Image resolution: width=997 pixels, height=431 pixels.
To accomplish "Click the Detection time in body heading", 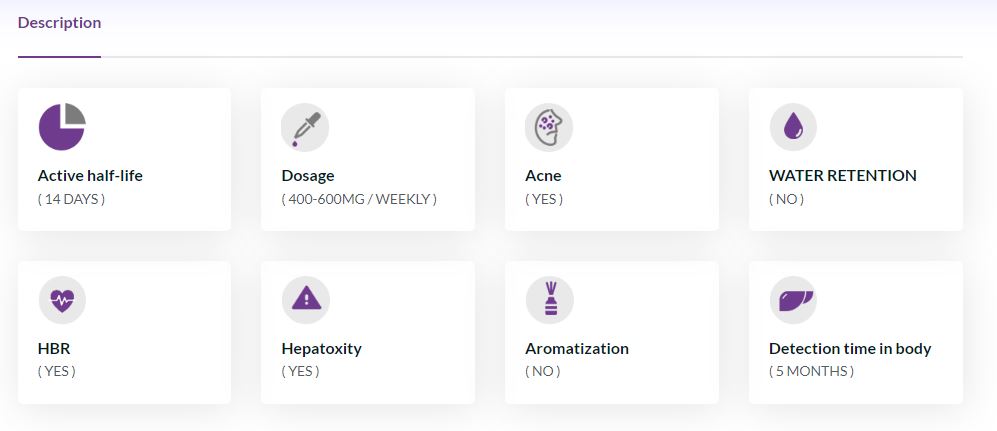I will pyautogui.click(x=850, y=348).
